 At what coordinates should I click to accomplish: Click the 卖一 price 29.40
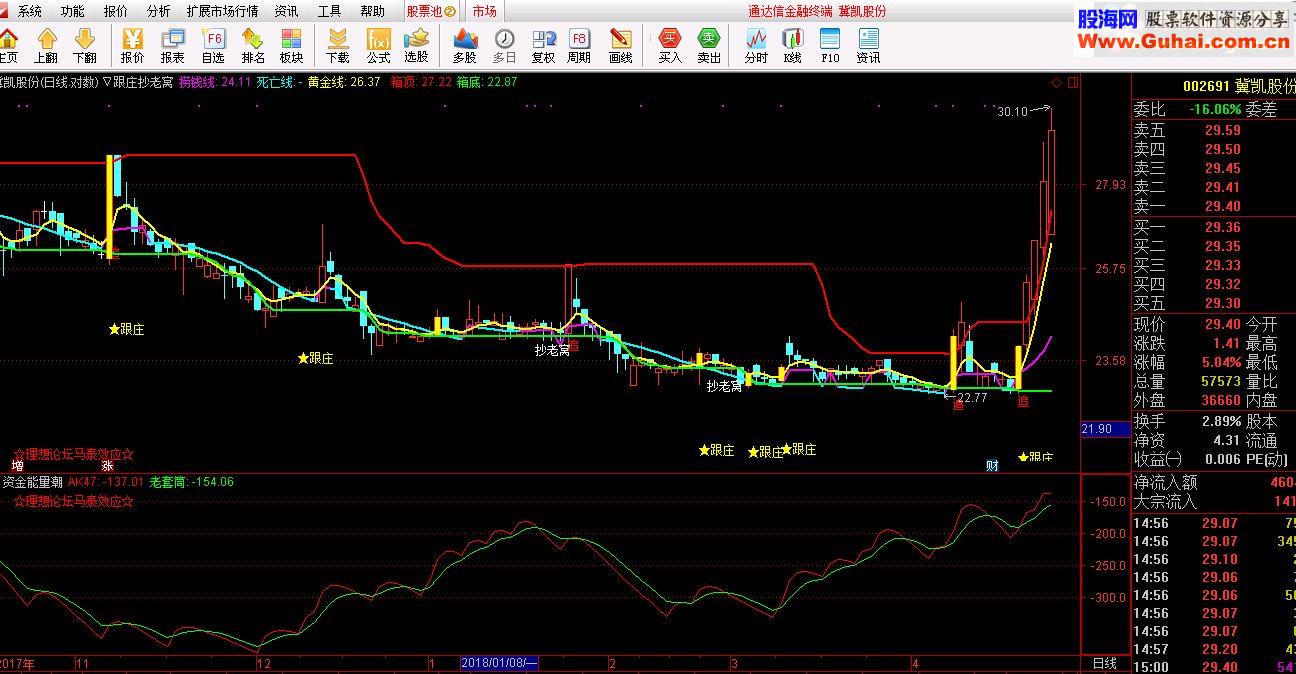(1222, 206)
